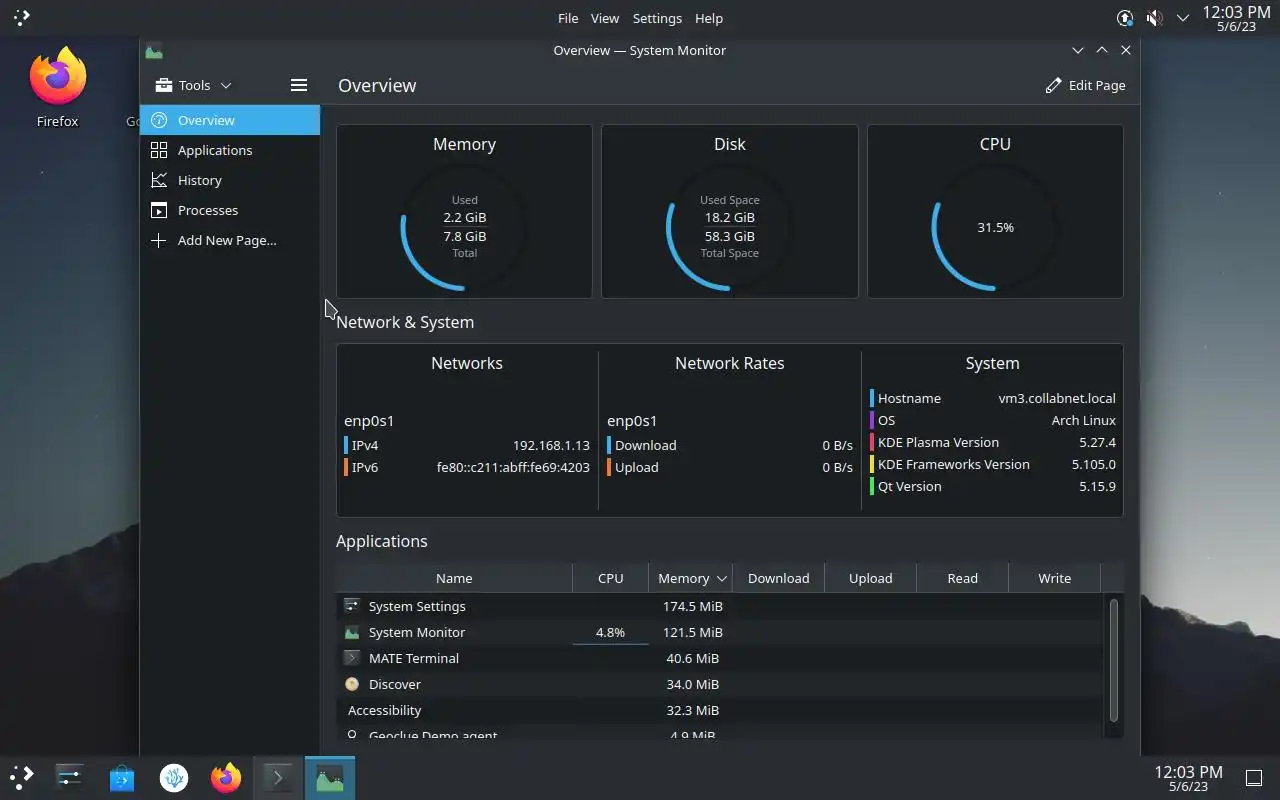This screenshot has width=1280, height=800.
Task: Click the Memory usage circular gauge
Action: pyautogui.click(x=464, y=228)
